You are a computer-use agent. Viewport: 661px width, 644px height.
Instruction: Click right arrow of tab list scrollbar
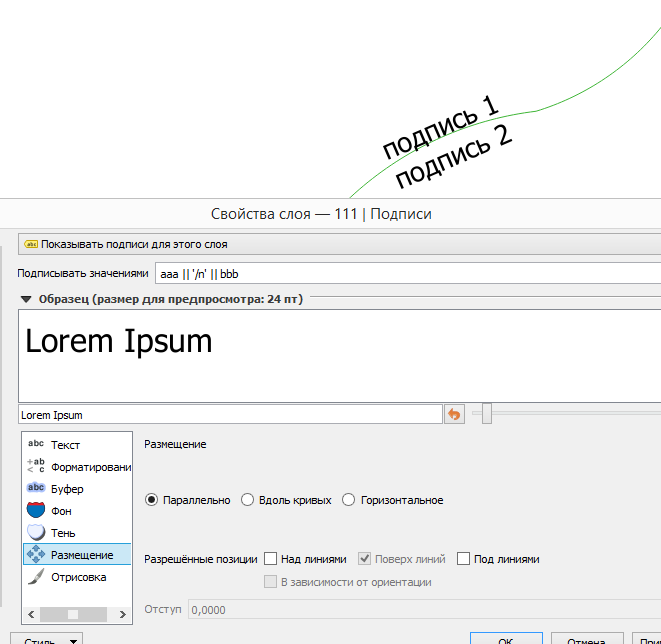[x=122, y=614]
